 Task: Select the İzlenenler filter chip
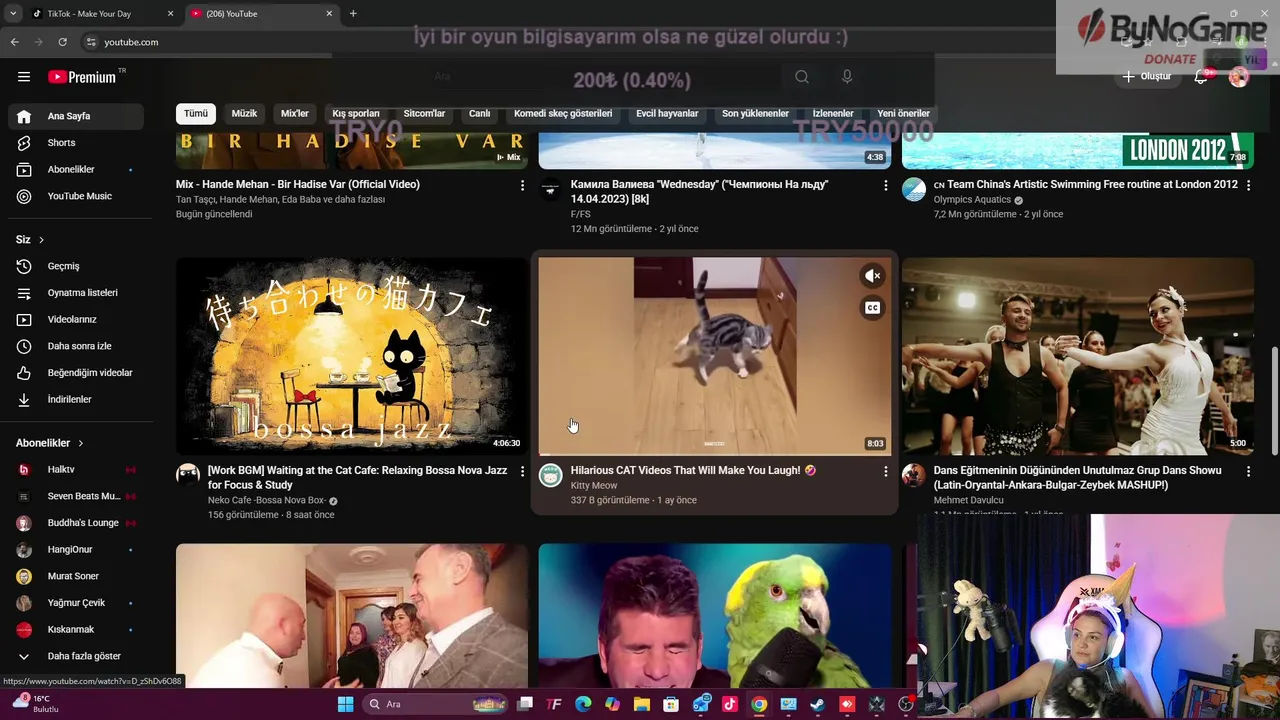point(833,114)
